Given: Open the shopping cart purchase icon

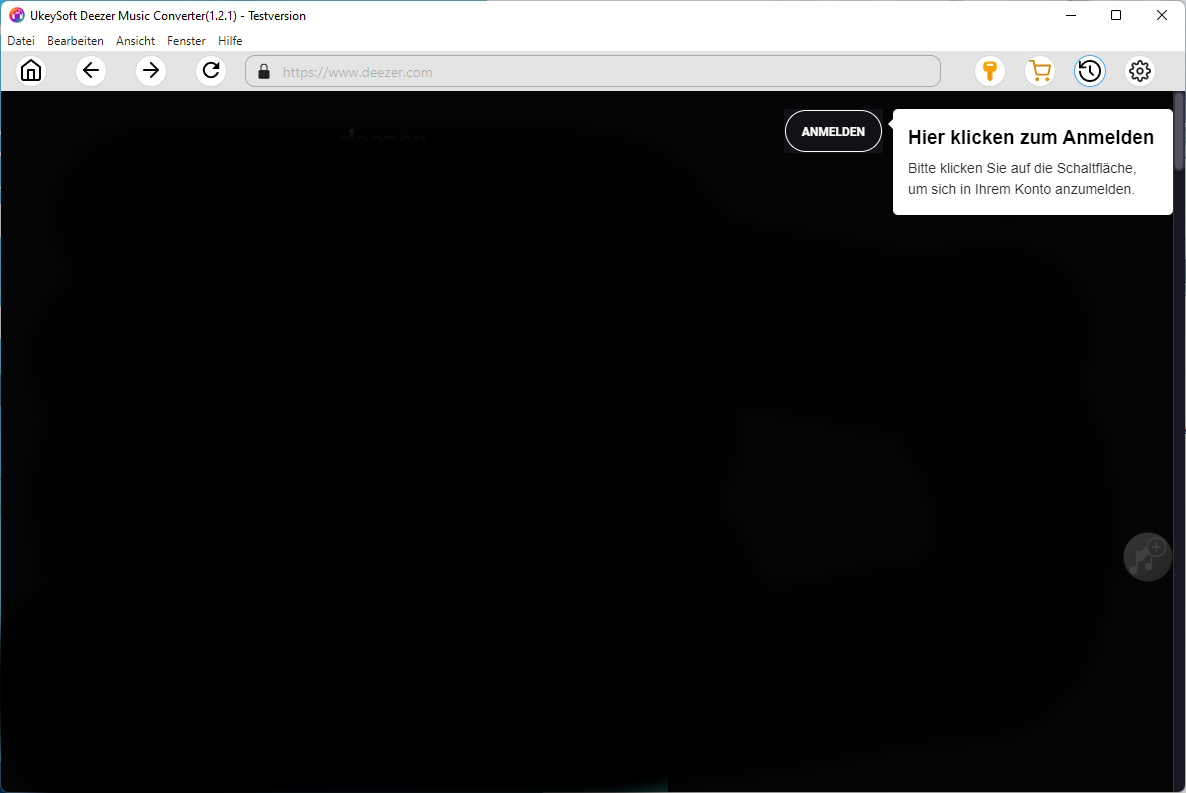Looking at the screenshot, I should (x=1040, y=71).
